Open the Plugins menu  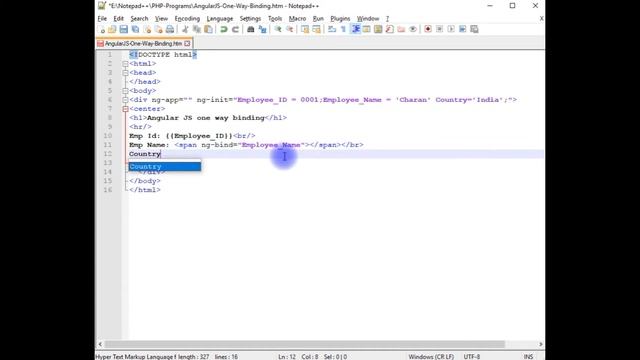(x=340, y=19)
